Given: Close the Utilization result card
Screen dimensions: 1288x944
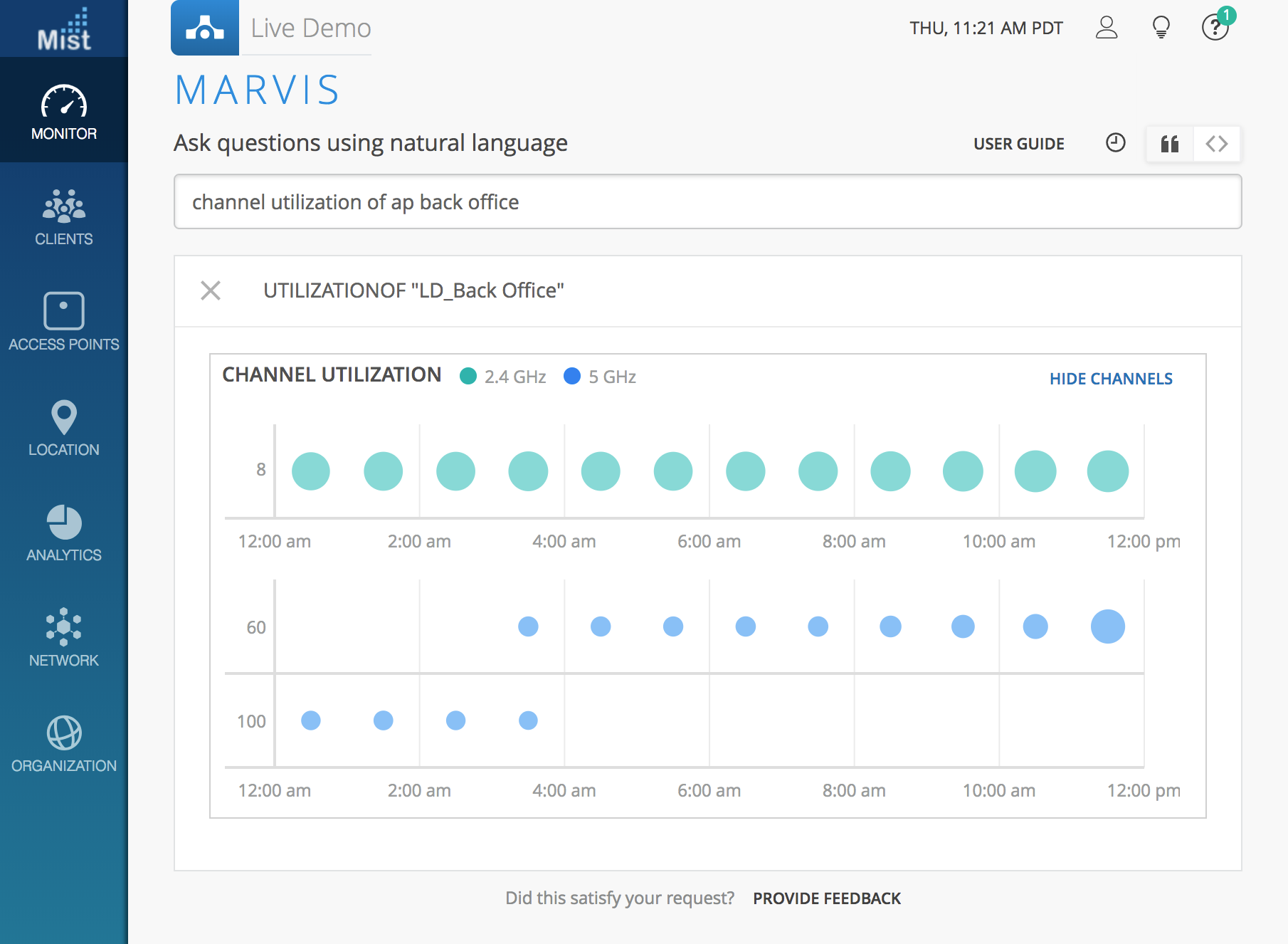Looking at the screenshot, I should click(x=211, y=290).
